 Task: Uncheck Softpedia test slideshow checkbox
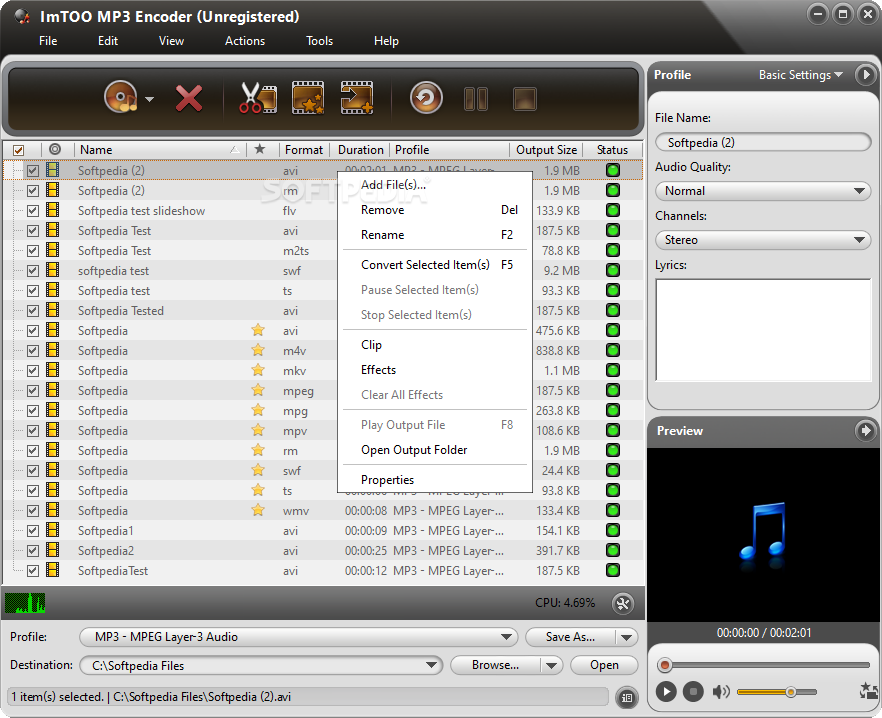pos(33,211)
